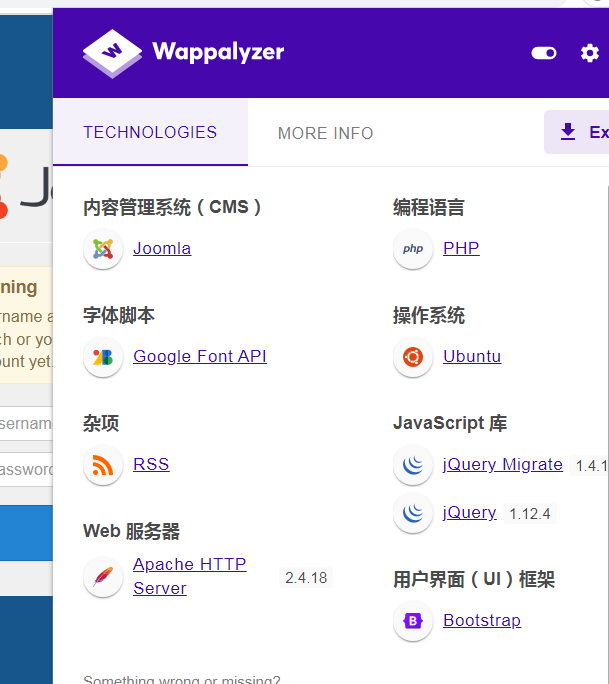Click the jQuery Migrate icon

413,465
